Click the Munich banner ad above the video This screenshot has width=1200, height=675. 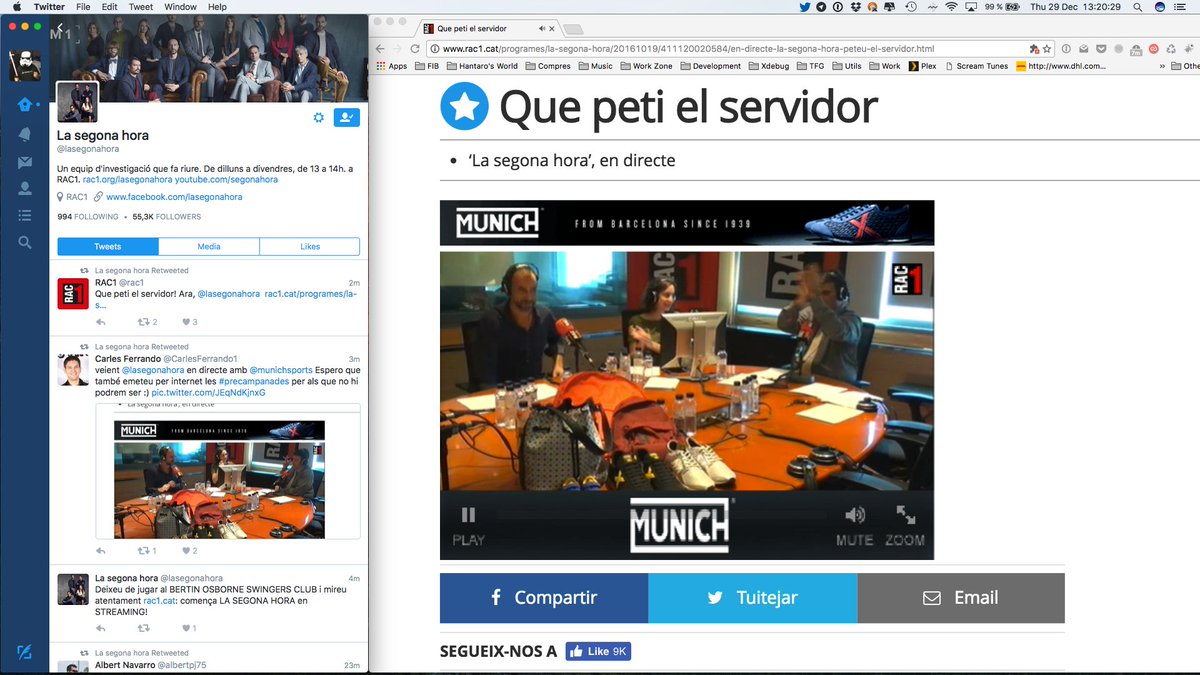687,222
